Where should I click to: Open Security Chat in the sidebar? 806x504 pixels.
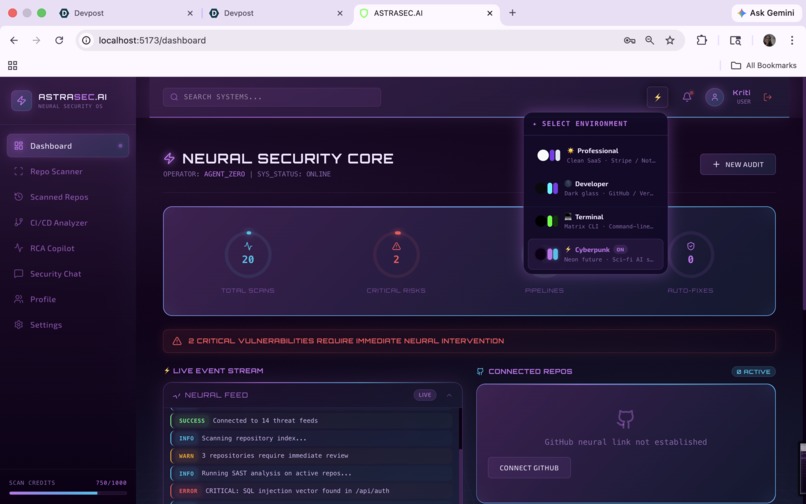pyautogui.click(x=68, y=274)
